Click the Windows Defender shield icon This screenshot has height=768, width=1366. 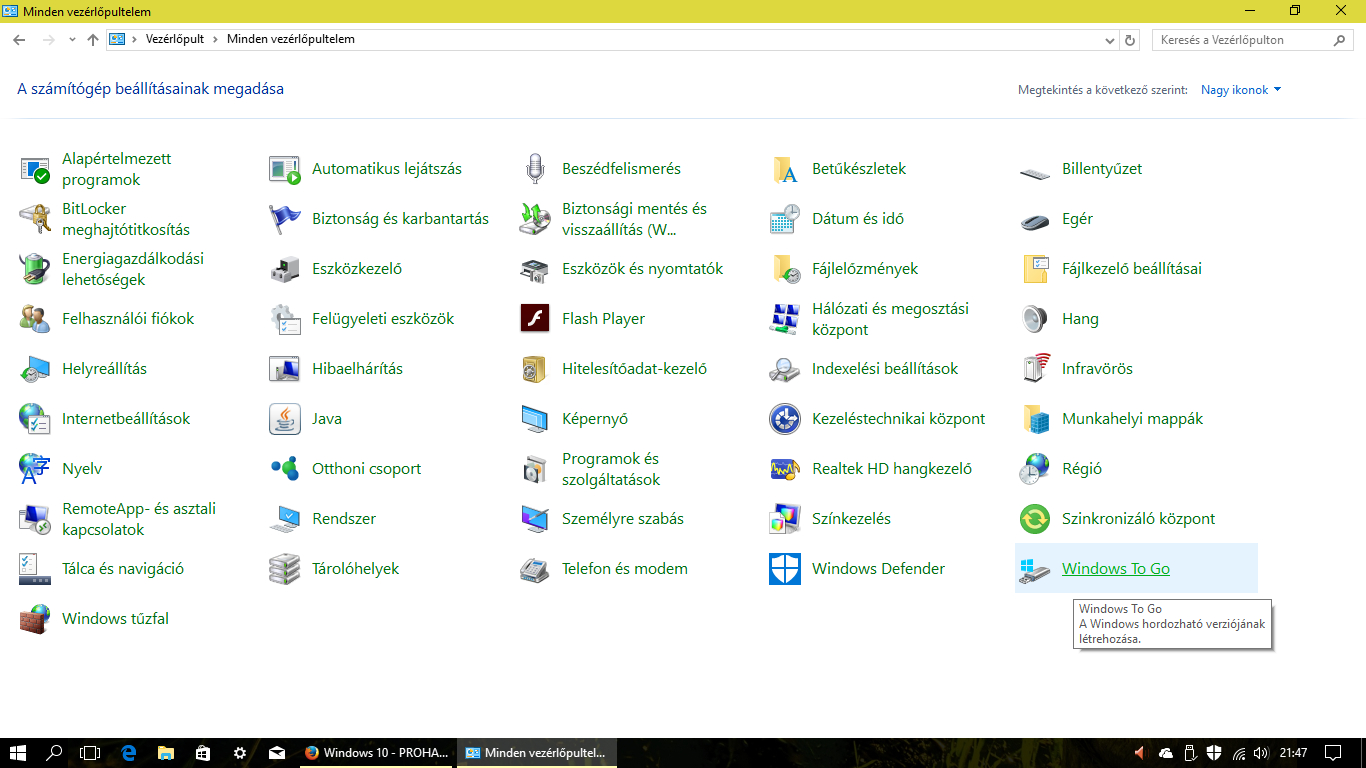click(x=785, y=569)
